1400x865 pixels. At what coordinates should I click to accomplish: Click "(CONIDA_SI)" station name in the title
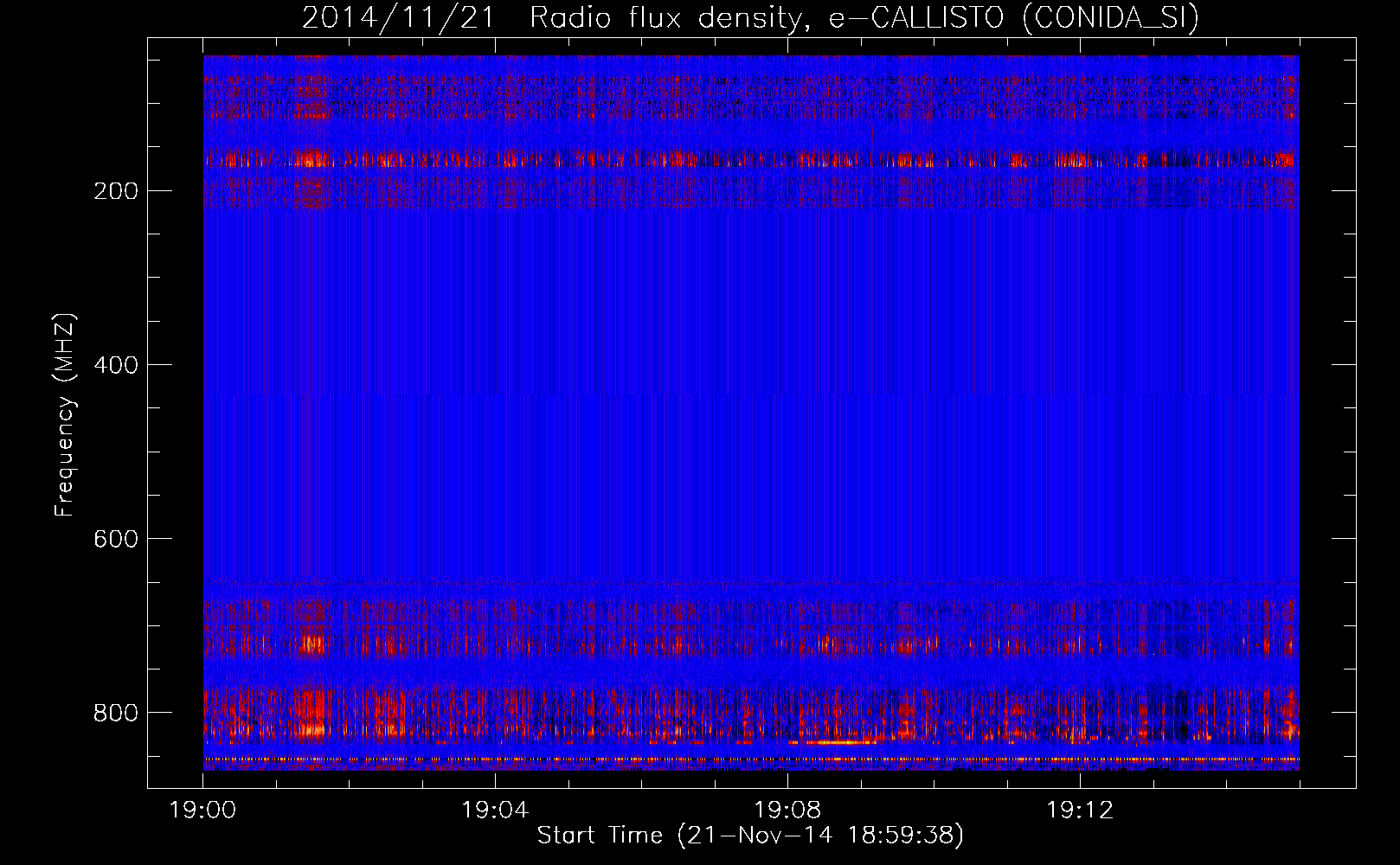[x=1110, y=18]
